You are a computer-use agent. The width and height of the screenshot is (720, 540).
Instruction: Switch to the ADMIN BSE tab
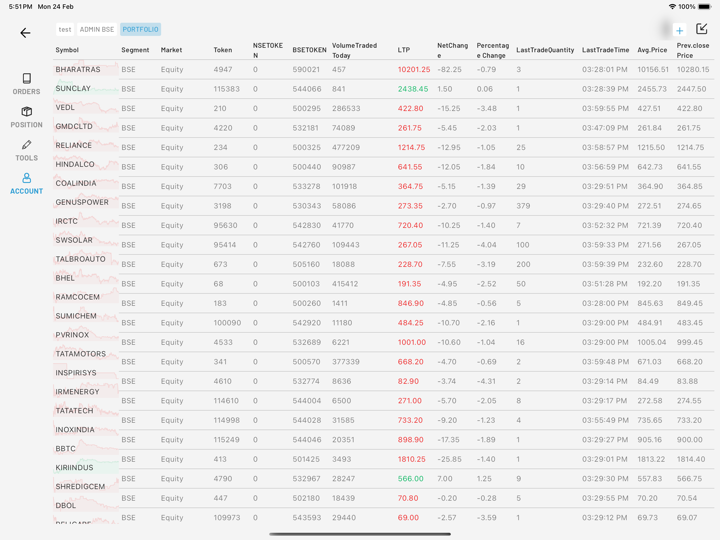(x=97, y=30)
